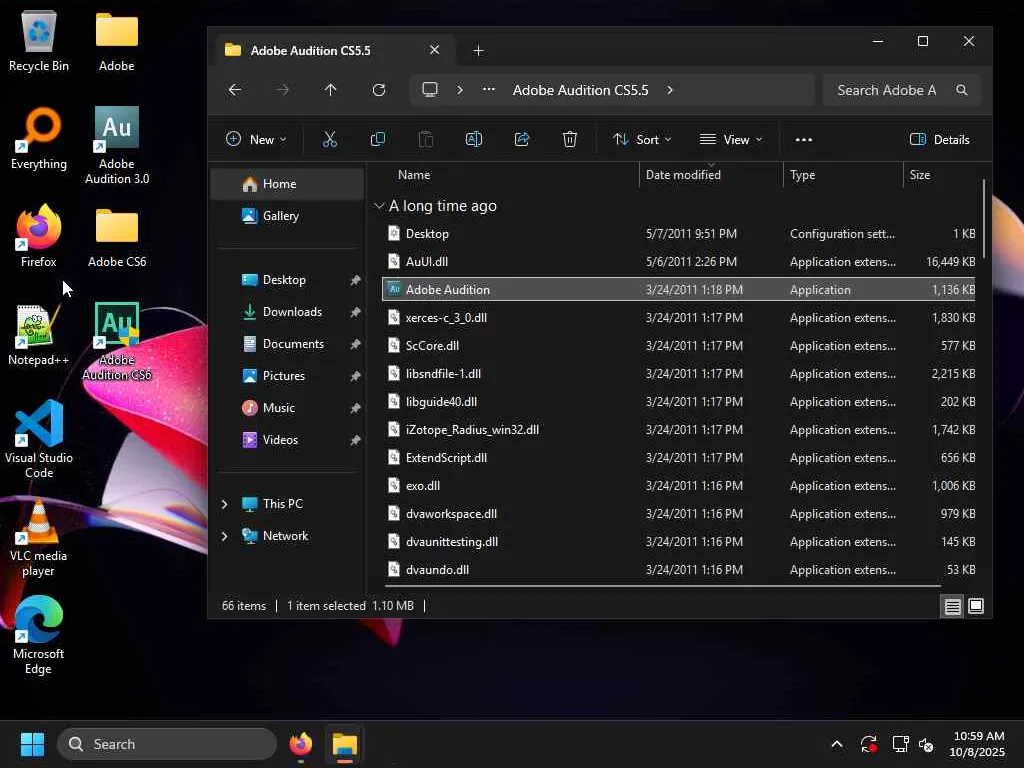Expand This PC in navigation pane

click(x=225, y=504)
